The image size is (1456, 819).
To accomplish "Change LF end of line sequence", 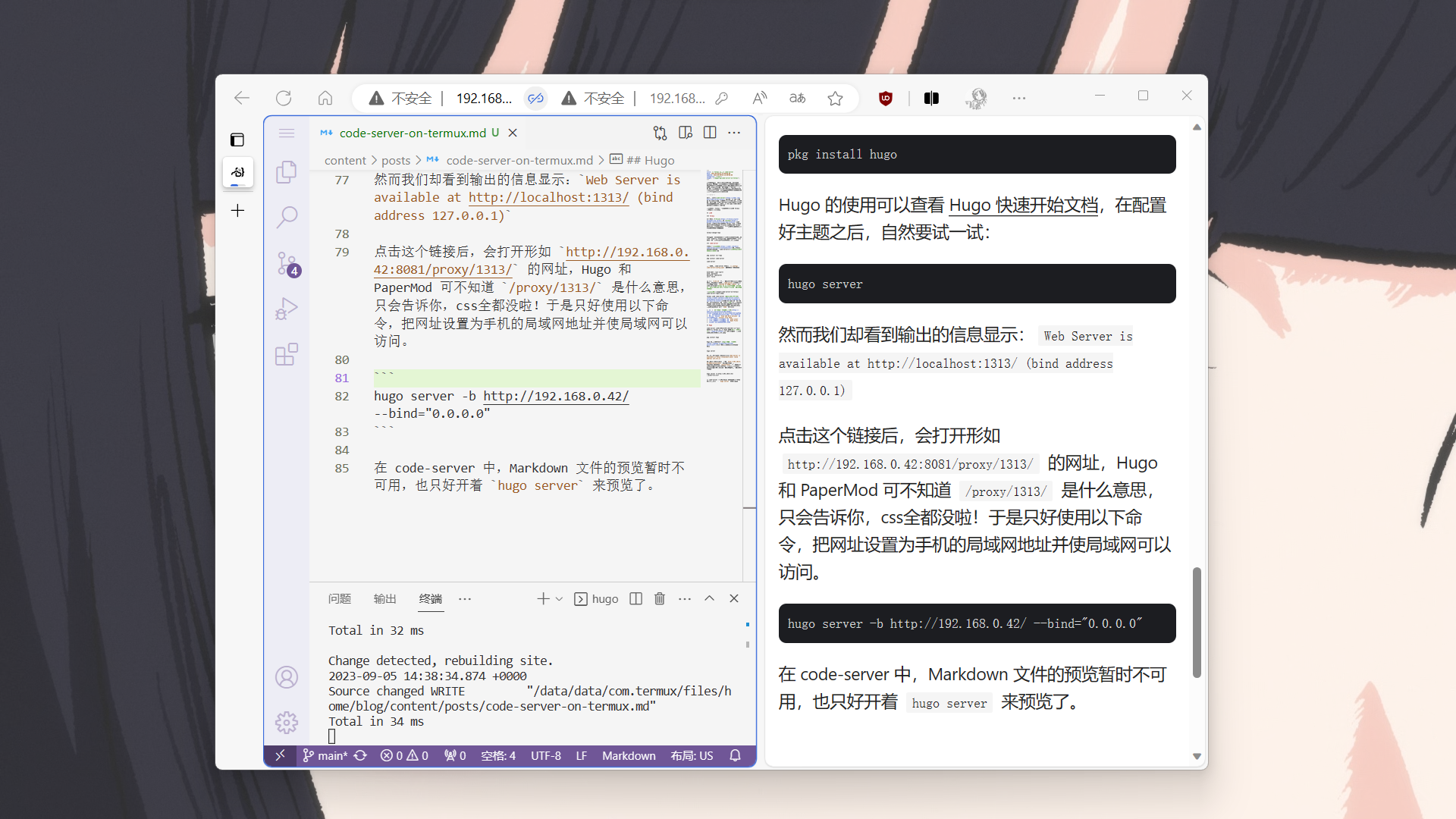I will [582, 756].
